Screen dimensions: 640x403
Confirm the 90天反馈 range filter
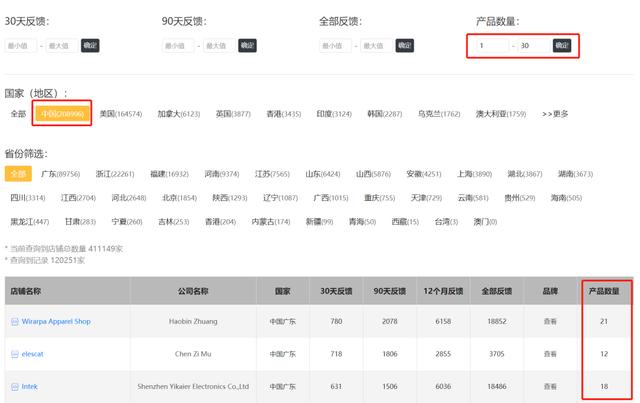coord(247,45)
